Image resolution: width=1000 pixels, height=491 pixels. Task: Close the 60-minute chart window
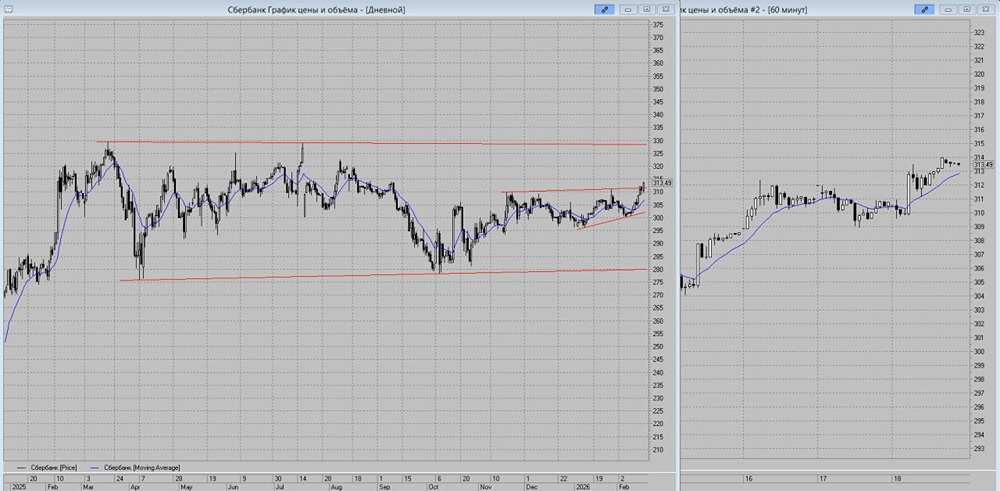pyautogui.click(x=987, y=9)
